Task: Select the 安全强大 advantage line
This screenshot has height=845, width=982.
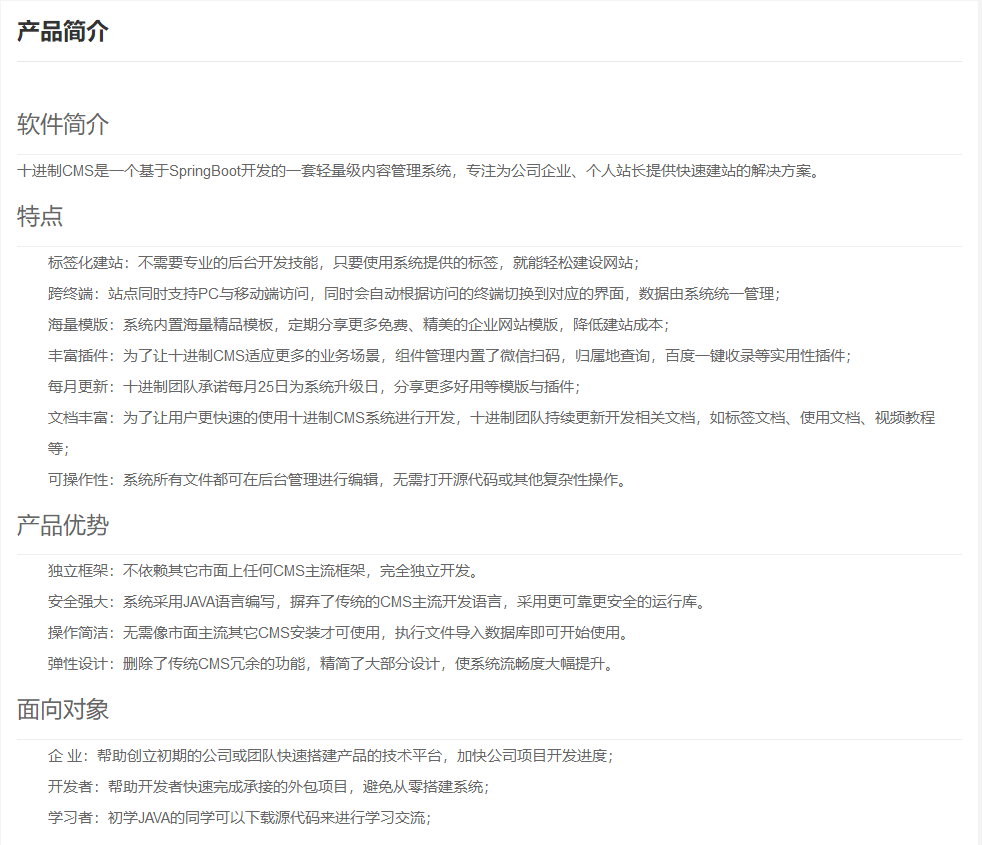Action: coord(377,602)
